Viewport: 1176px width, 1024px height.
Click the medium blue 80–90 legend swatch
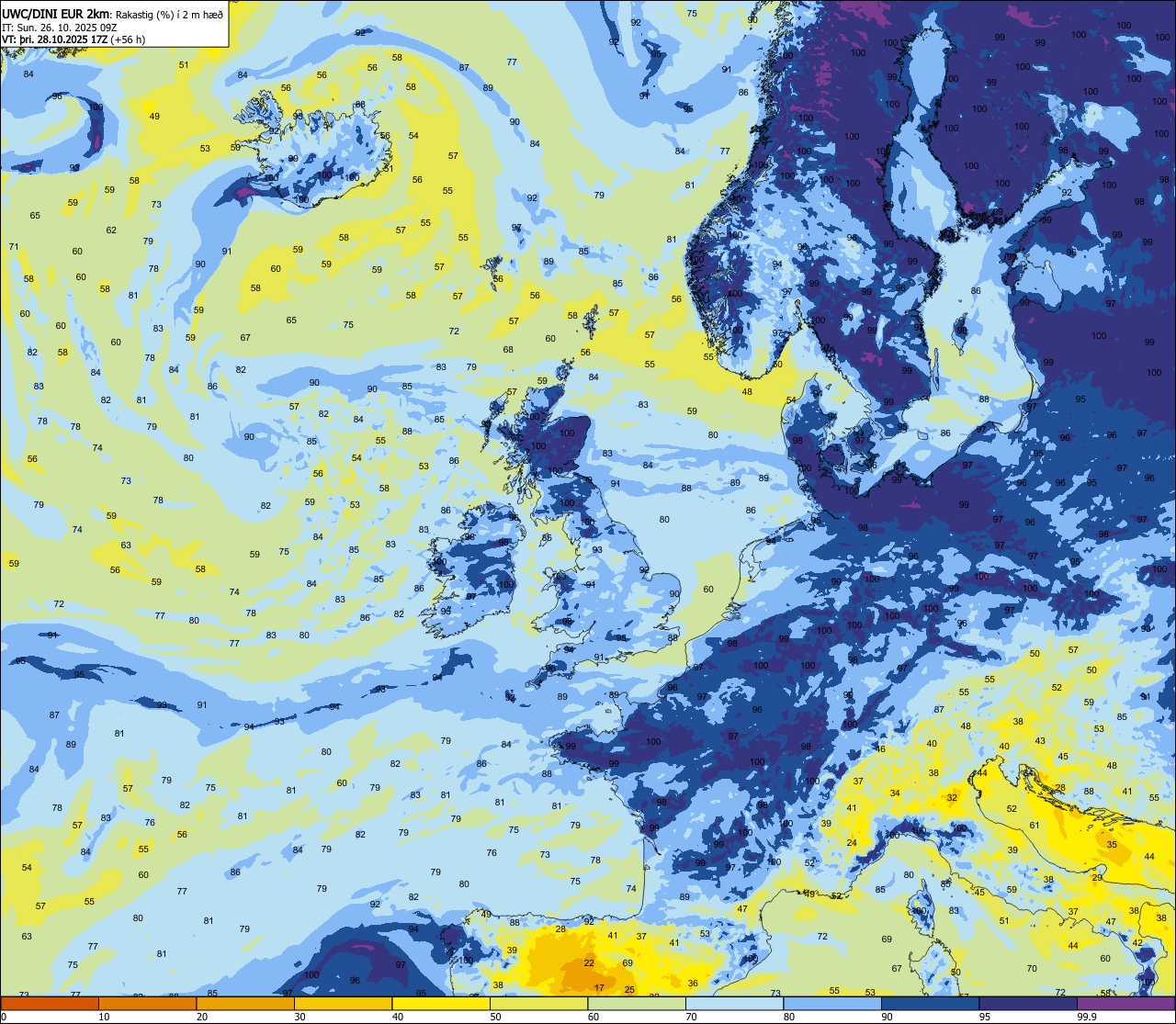pos(832,1003)
